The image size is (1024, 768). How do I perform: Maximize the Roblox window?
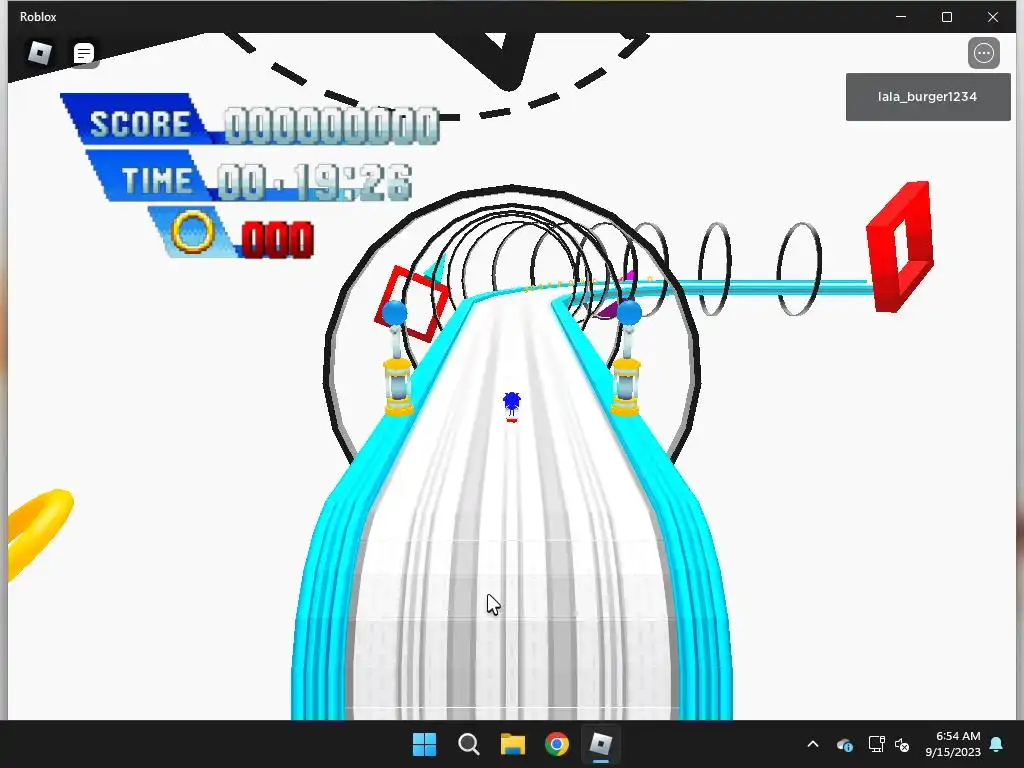947,17
